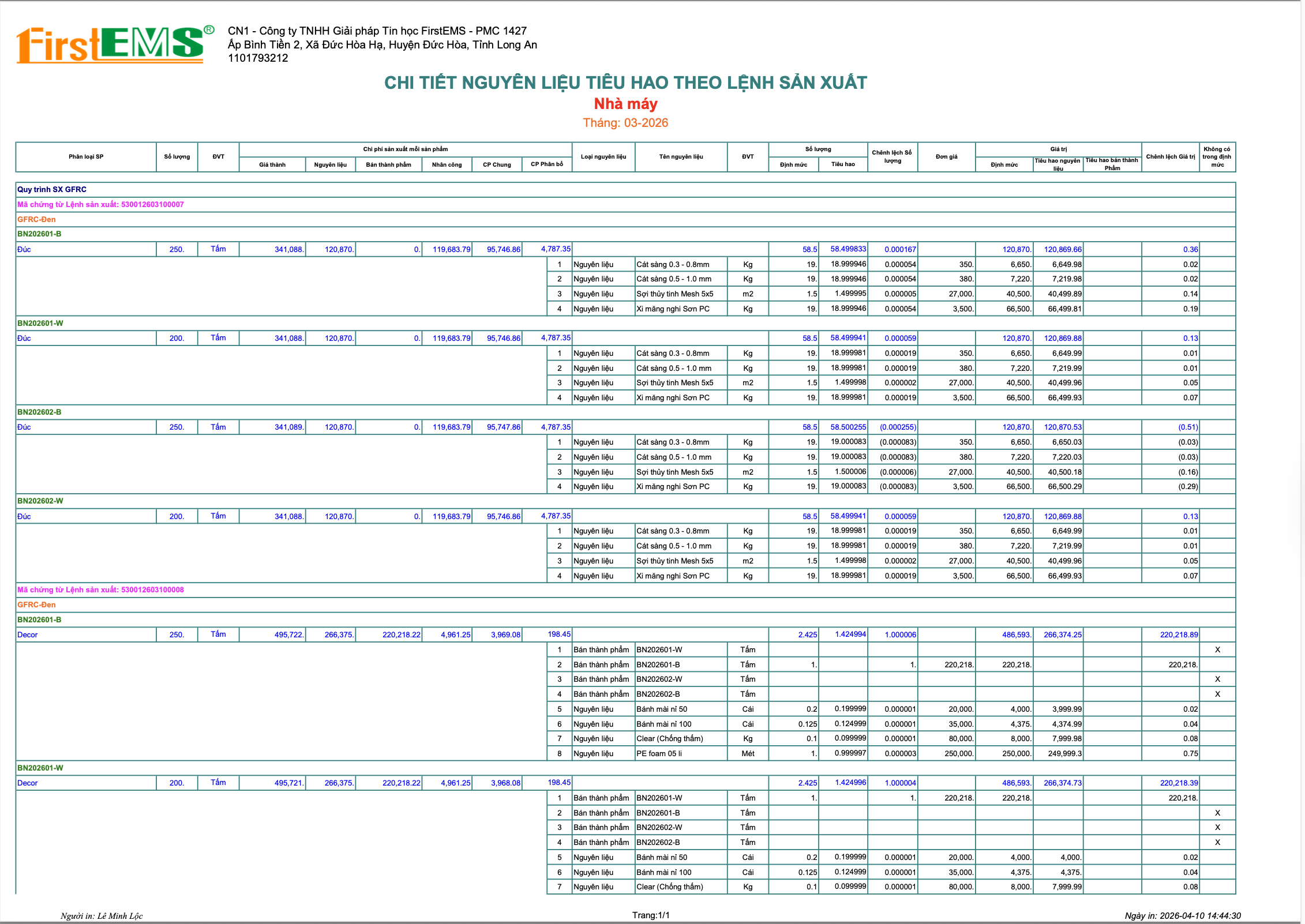
Task: Click the material value 4,374.99
Action: coord(1067,724)
